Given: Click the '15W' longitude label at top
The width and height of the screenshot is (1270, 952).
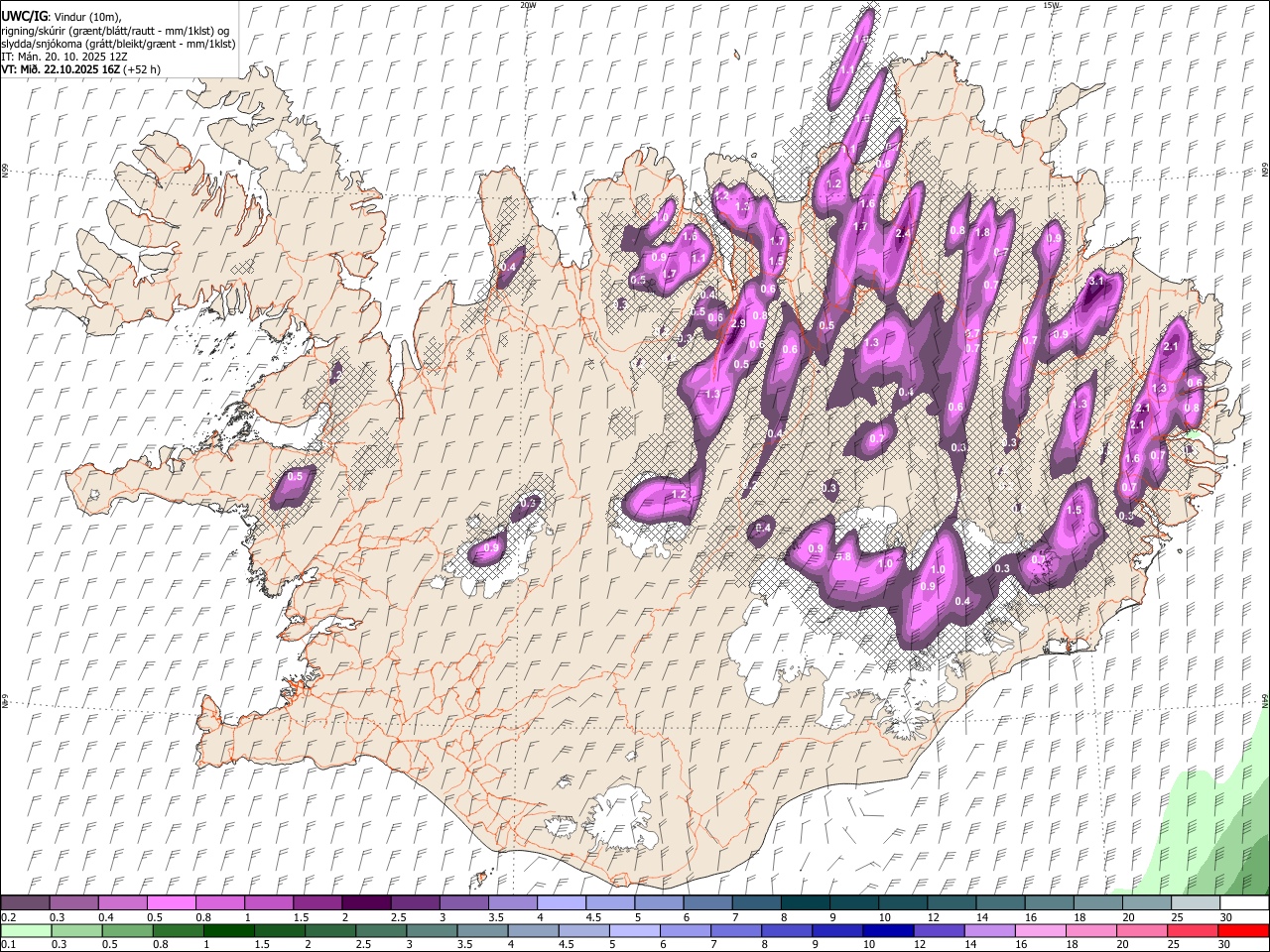Looking at the screenshot, I should pyautogui.click(x=1051, y=5).
